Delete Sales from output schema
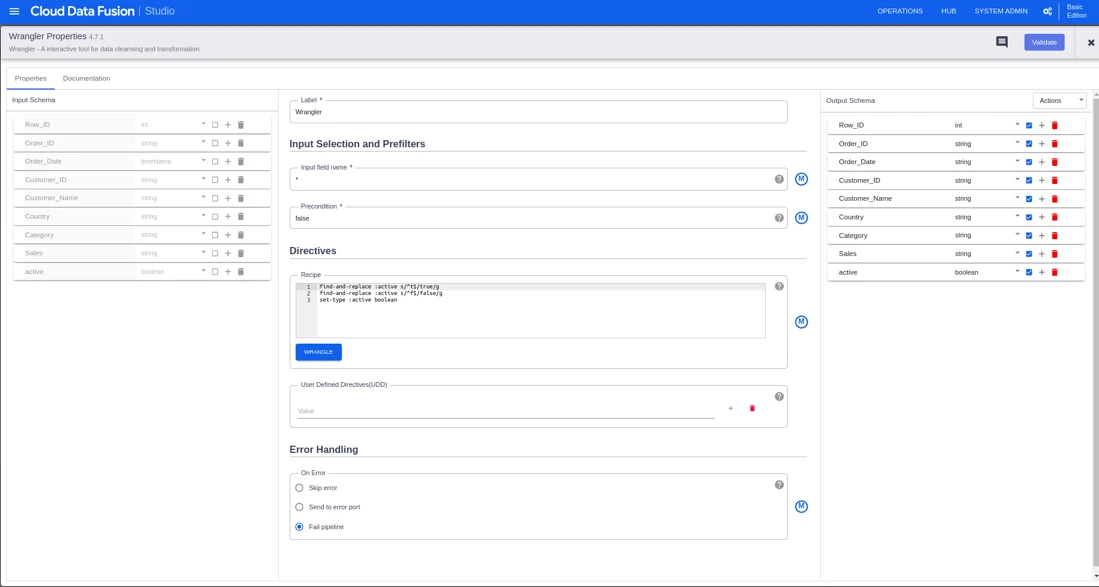The height and width of the screenshot is (587, 1099). pyautogui.click(x=1054, y=254)
